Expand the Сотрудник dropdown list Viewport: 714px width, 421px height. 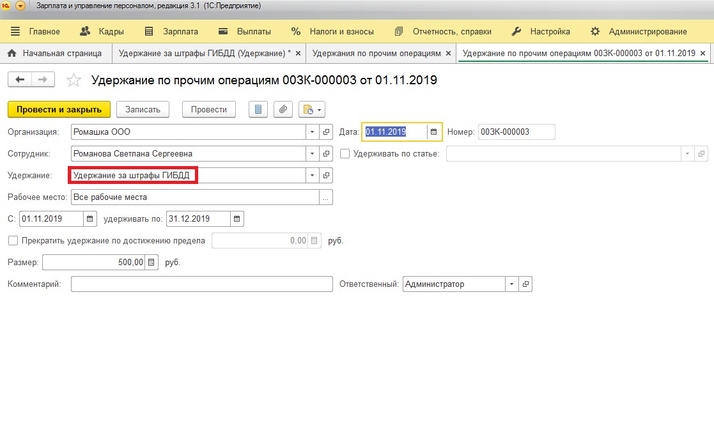(x=312, y=154)
